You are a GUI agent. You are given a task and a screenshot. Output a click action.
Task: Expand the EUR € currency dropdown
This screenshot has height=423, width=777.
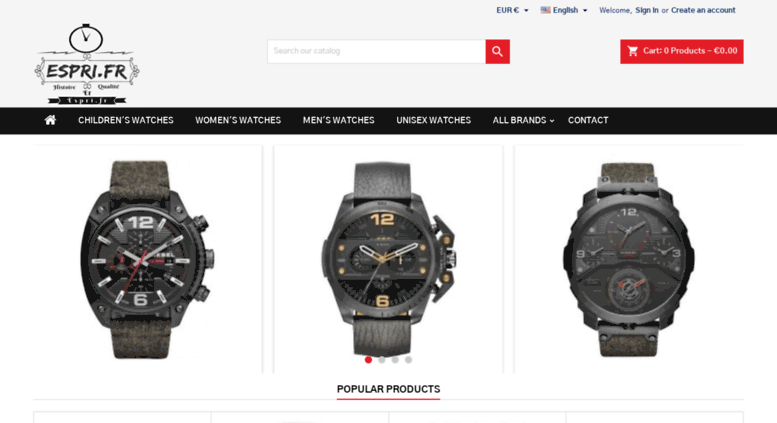(x=512, y=10)
